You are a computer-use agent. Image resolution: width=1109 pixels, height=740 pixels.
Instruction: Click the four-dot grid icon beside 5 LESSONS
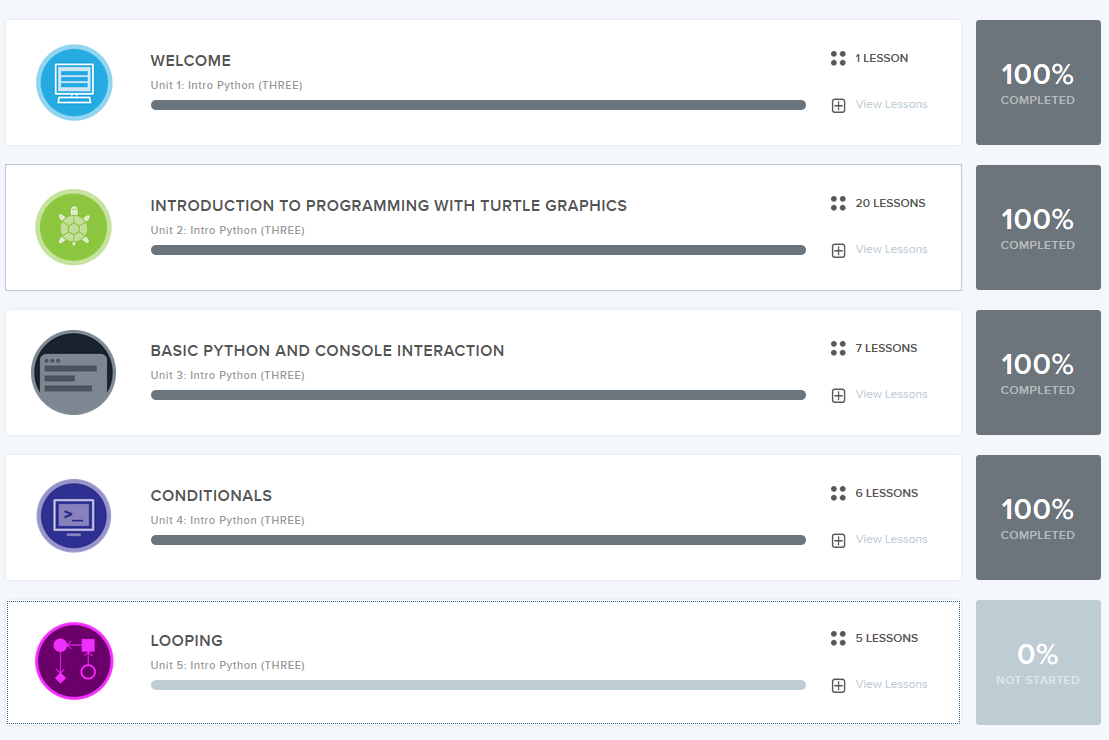(838, 638)
